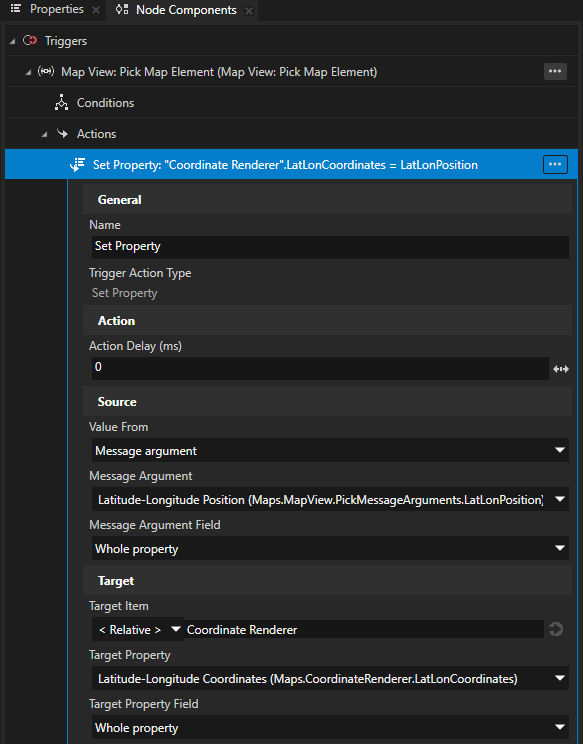Open the Target Property Field dropdown
This screenshot has width=583, height=744.
(330, 727)
